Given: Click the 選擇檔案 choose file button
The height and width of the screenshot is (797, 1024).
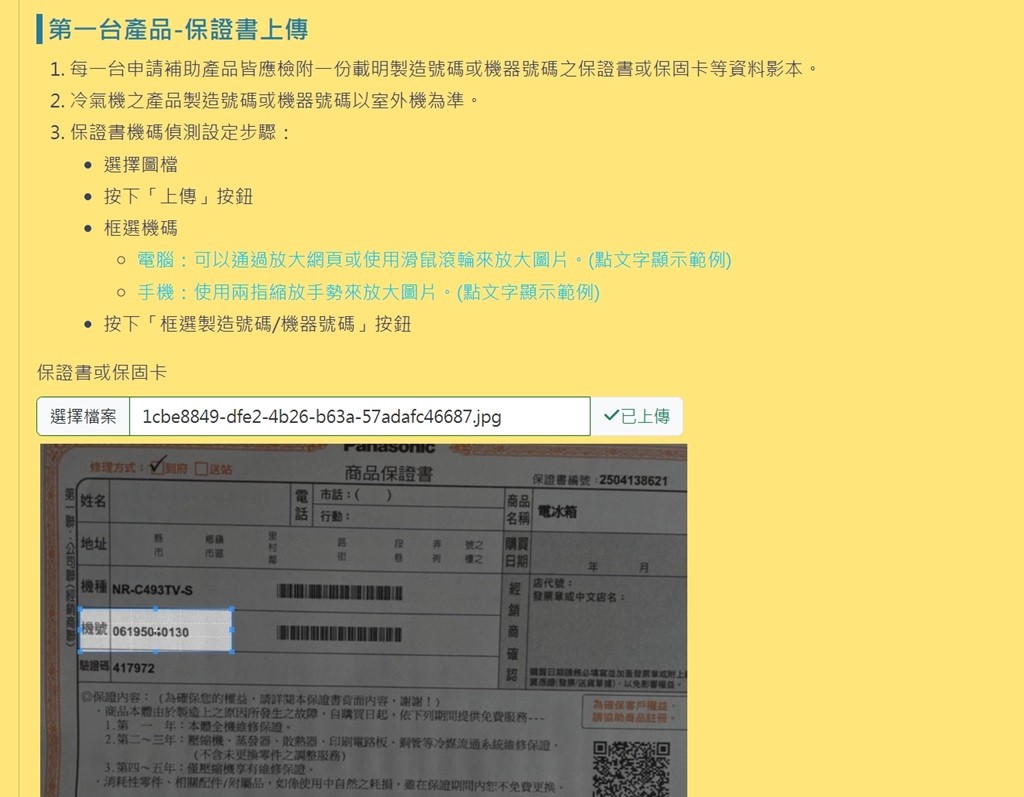Looking at the screenshot, I should pos(83,416).
